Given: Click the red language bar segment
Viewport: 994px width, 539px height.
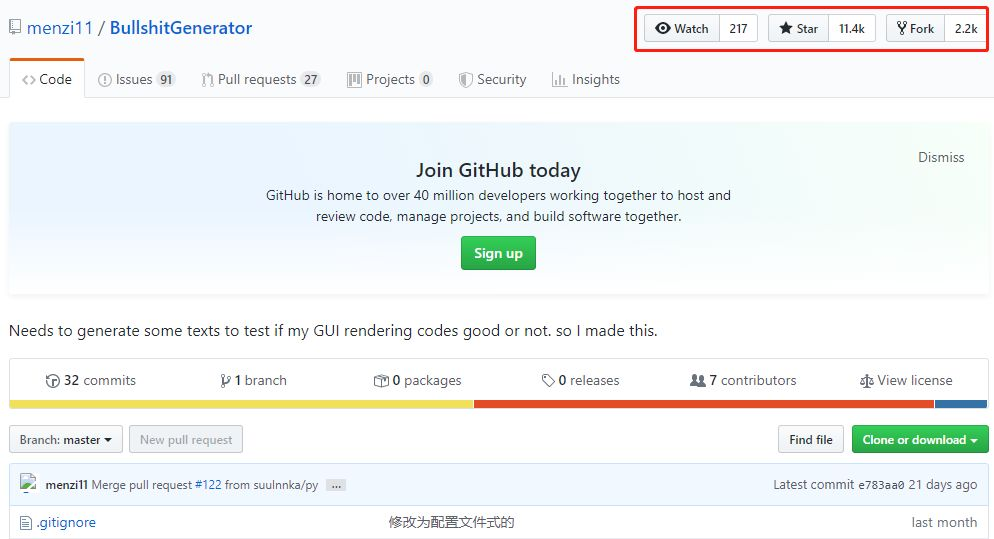Looking at the screenshot, I should pyautogui.click(x=704, y=405).
